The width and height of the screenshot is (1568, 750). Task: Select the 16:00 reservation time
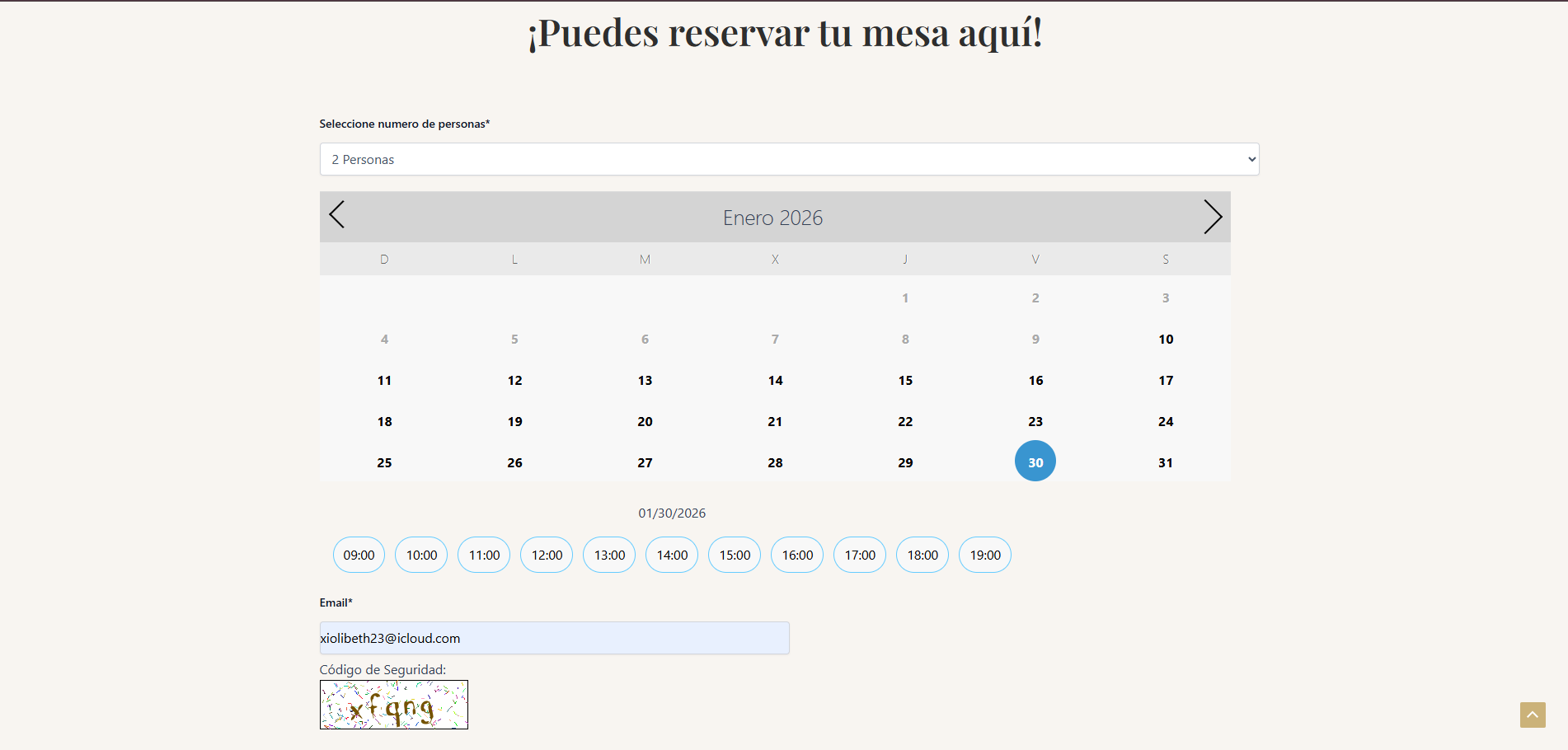[x=797, y=555]
